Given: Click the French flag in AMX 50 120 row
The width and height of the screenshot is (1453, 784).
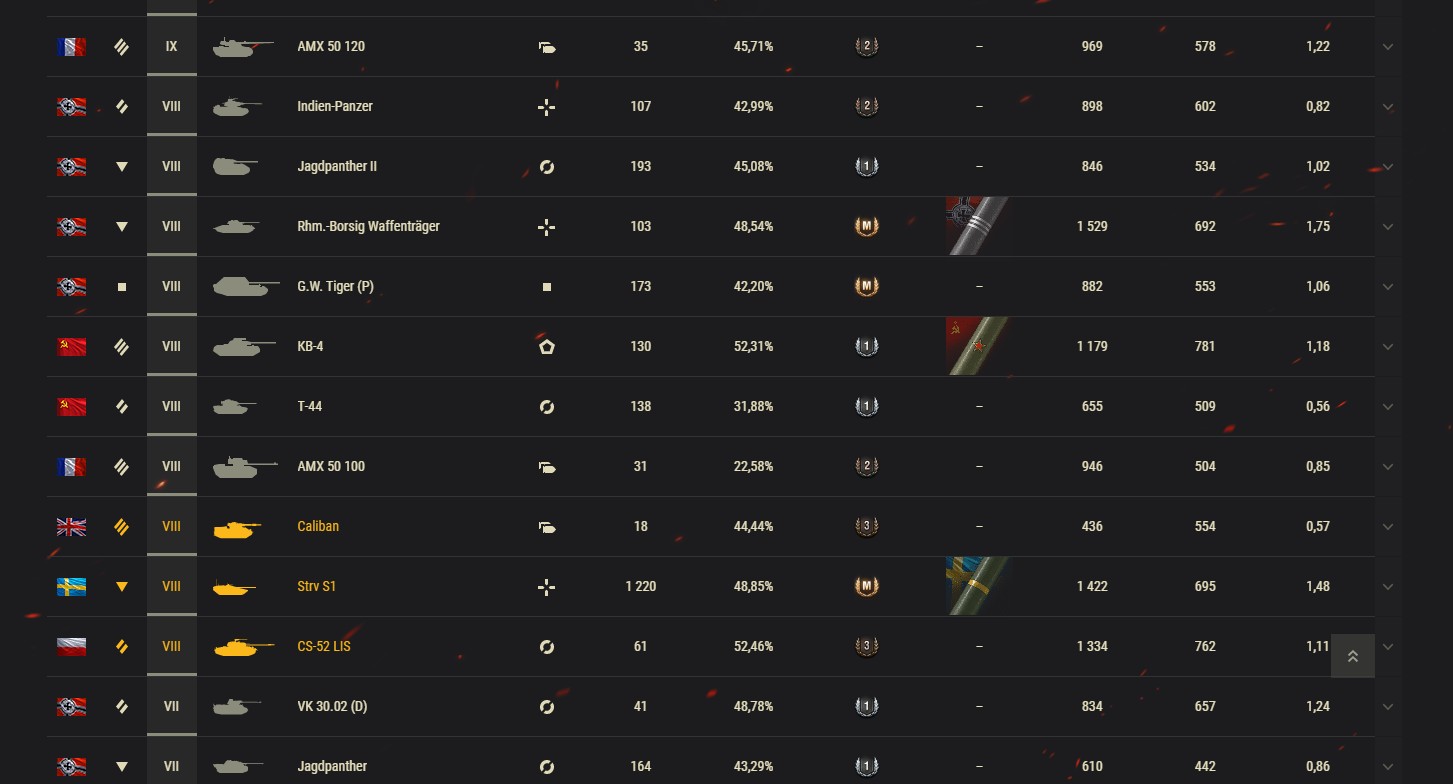Looking at the screenshot, I should tap(71, 47).
